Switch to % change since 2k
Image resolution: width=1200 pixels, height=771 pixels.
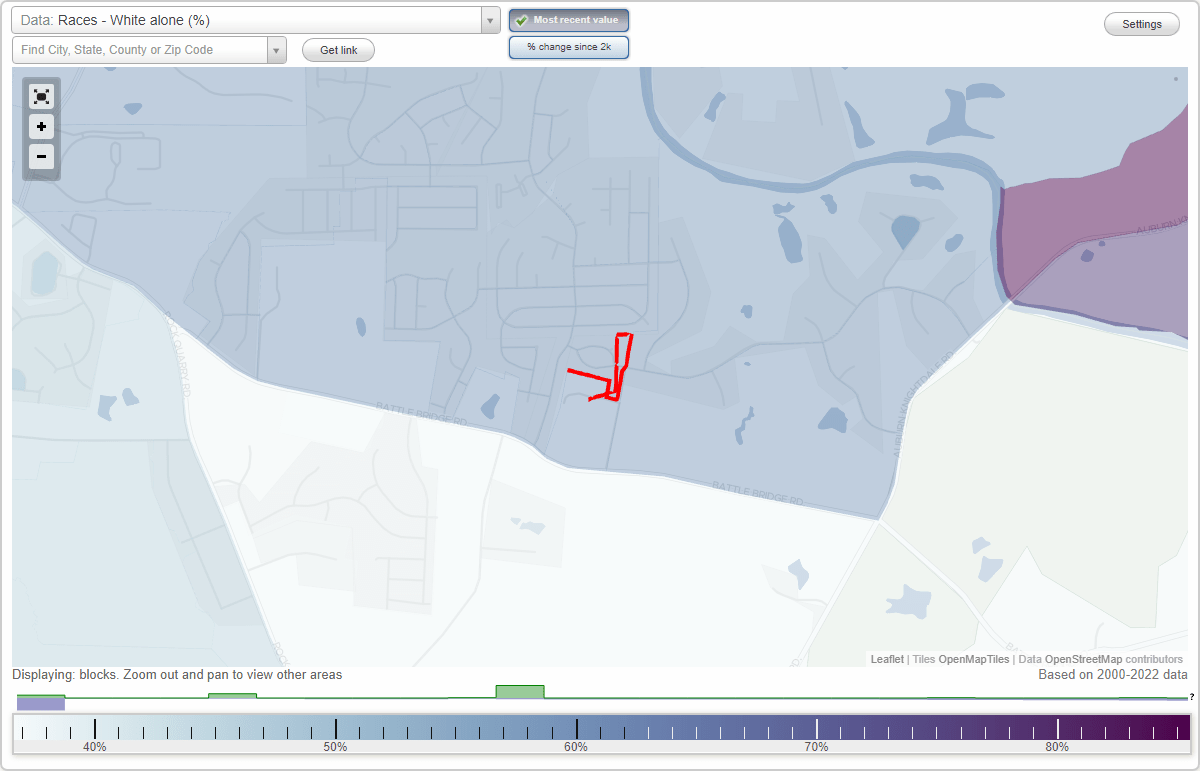pos(569,47)
